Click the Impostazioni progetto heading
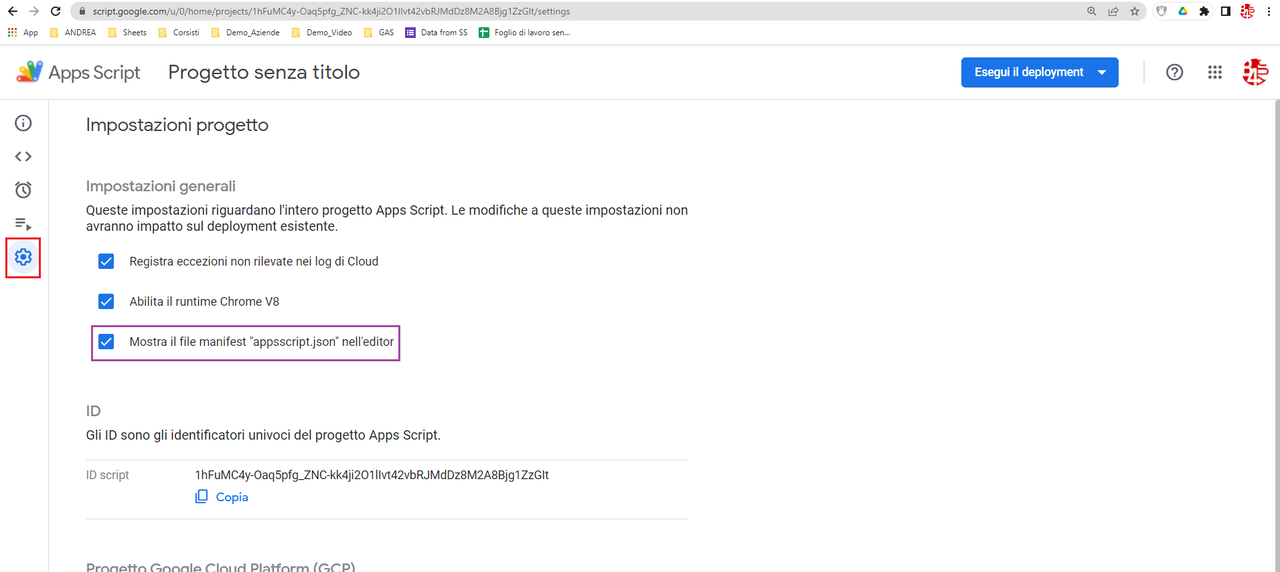 click(x=177, y=125)
